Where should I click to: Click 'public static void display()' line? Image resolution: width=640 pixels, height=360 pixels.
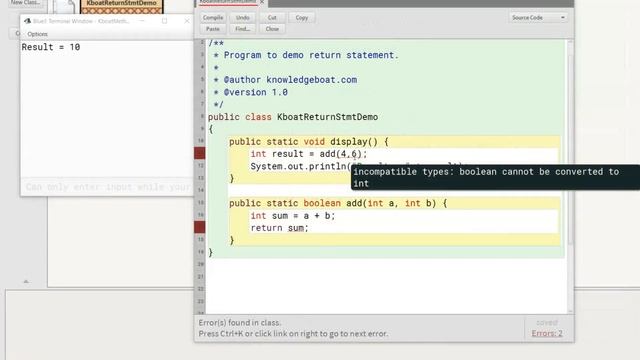(309, 142)
